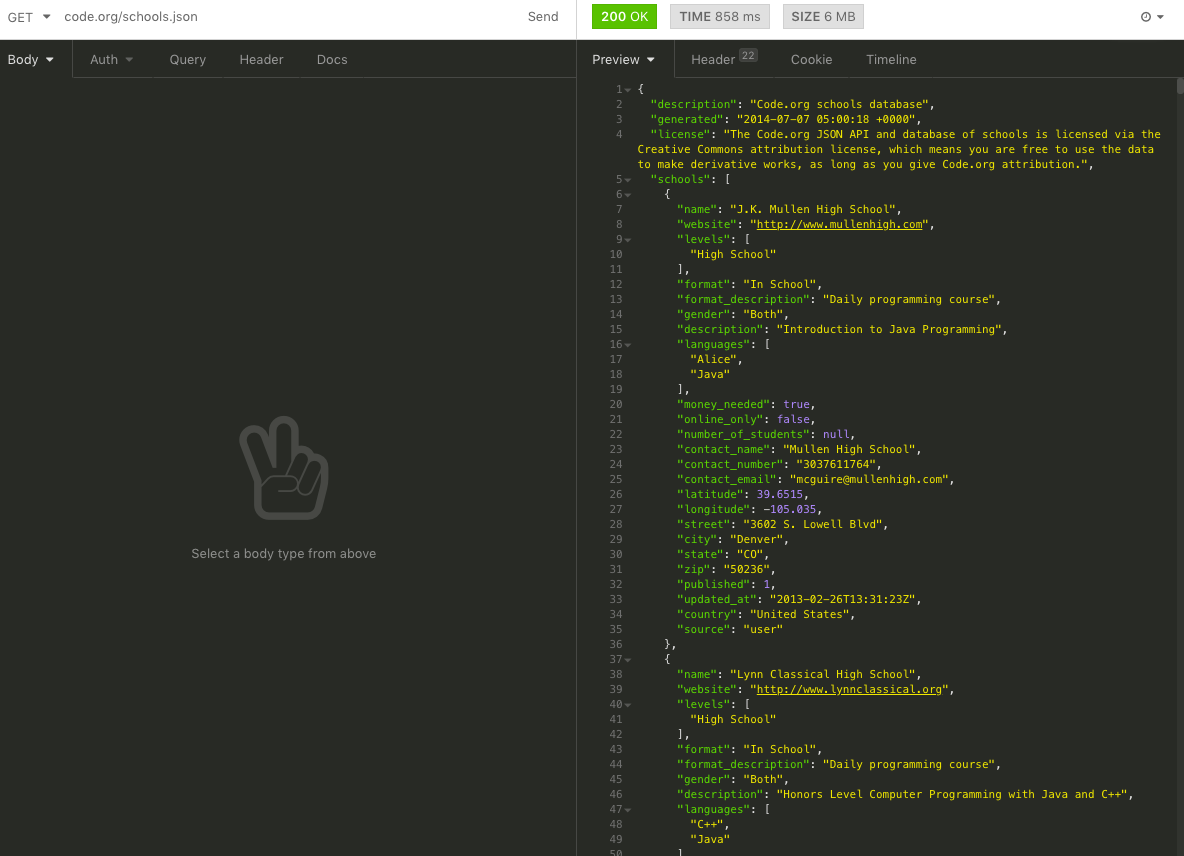This screenshot has width=1184, height=856.
Task: Click the TIME 858 ms tag
Action: pyautogui.click(x=720, y=17)
